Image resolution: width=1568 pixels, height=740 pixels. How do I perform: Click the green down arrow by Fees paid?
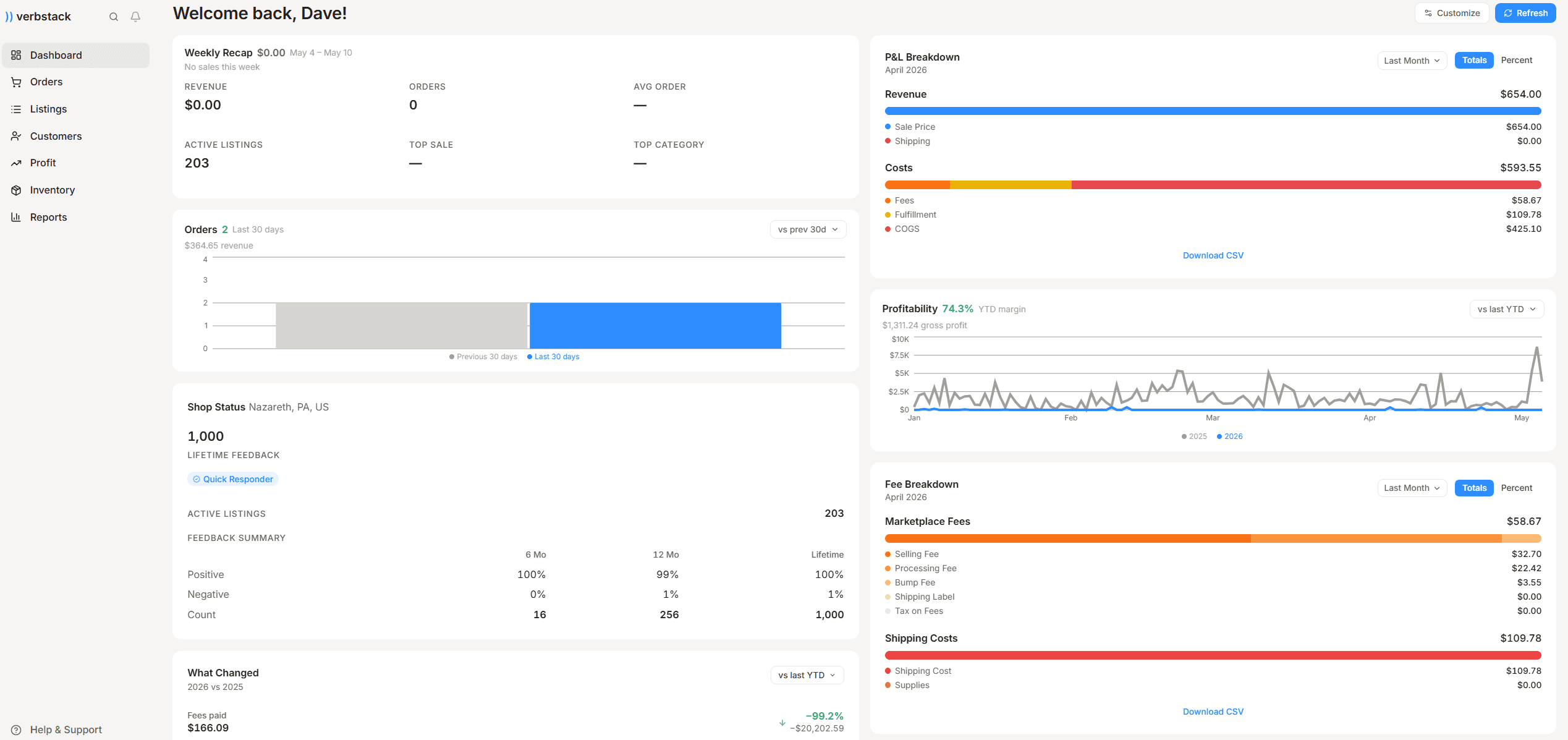click(x=782, y=722)
